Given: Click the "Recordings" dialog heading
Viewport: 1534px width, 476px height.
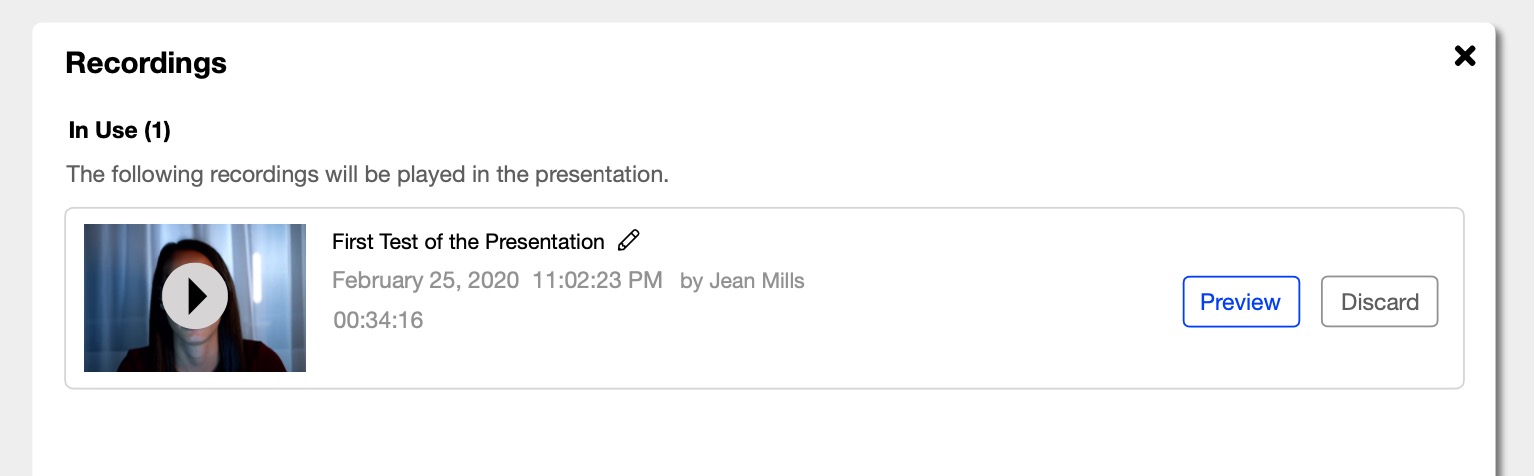Looking at the screenshot, I should (146, 63).
